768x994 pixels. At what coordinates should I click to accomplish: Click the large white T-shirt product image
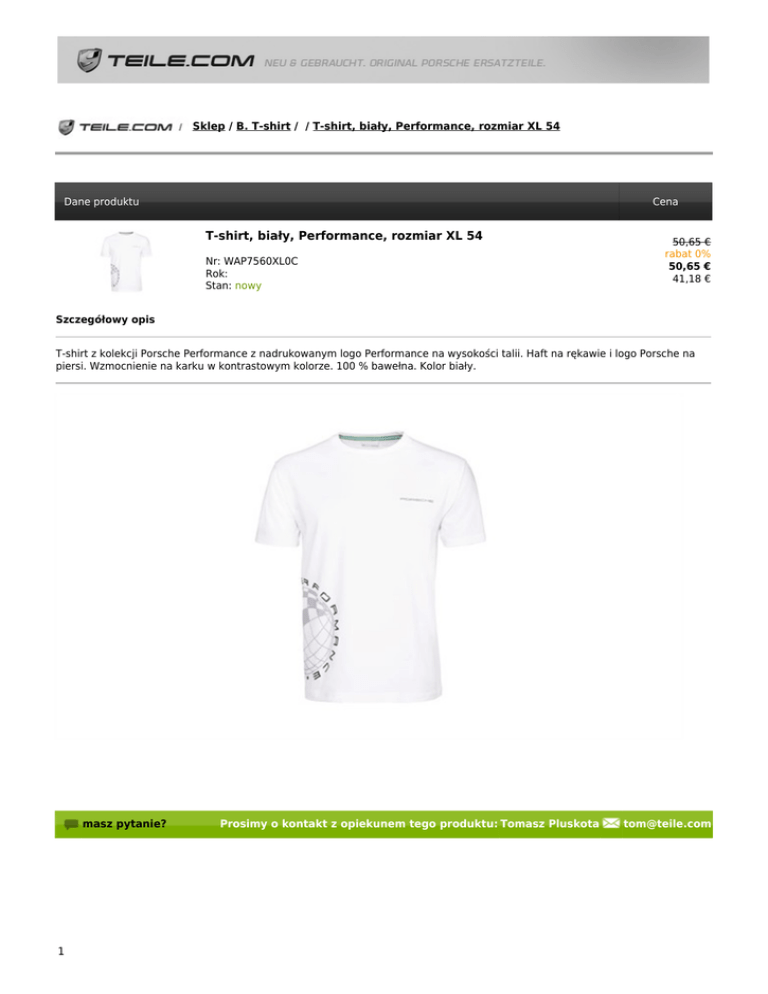(370, 567)
